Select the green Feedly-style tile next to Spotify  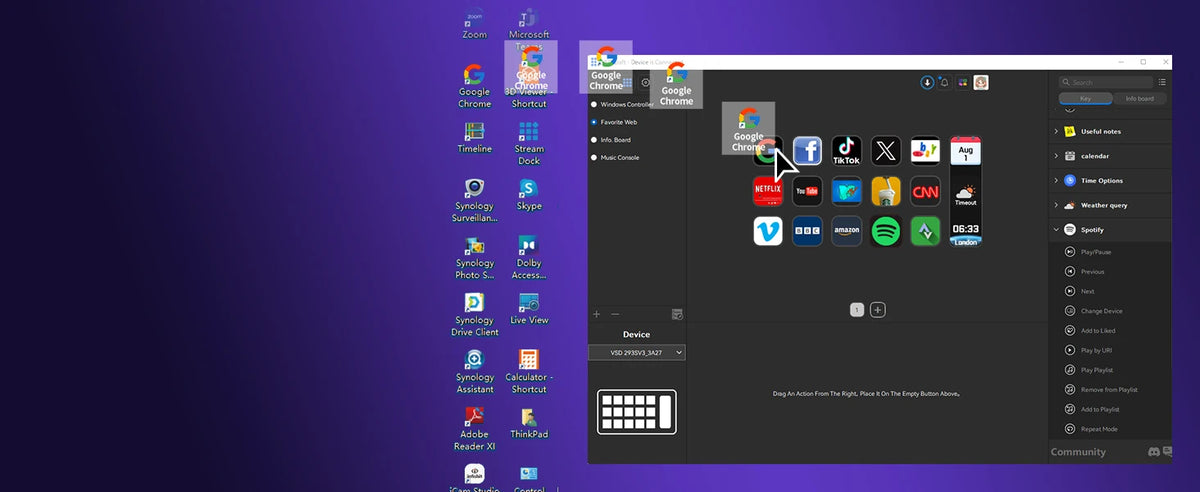(925, 231)
